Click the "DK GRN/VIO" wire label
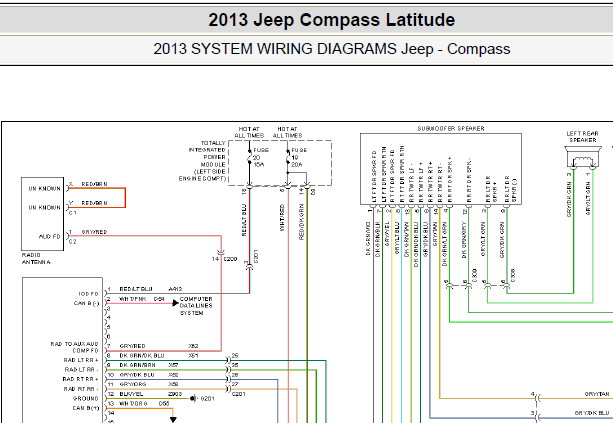 pos(368,238)
